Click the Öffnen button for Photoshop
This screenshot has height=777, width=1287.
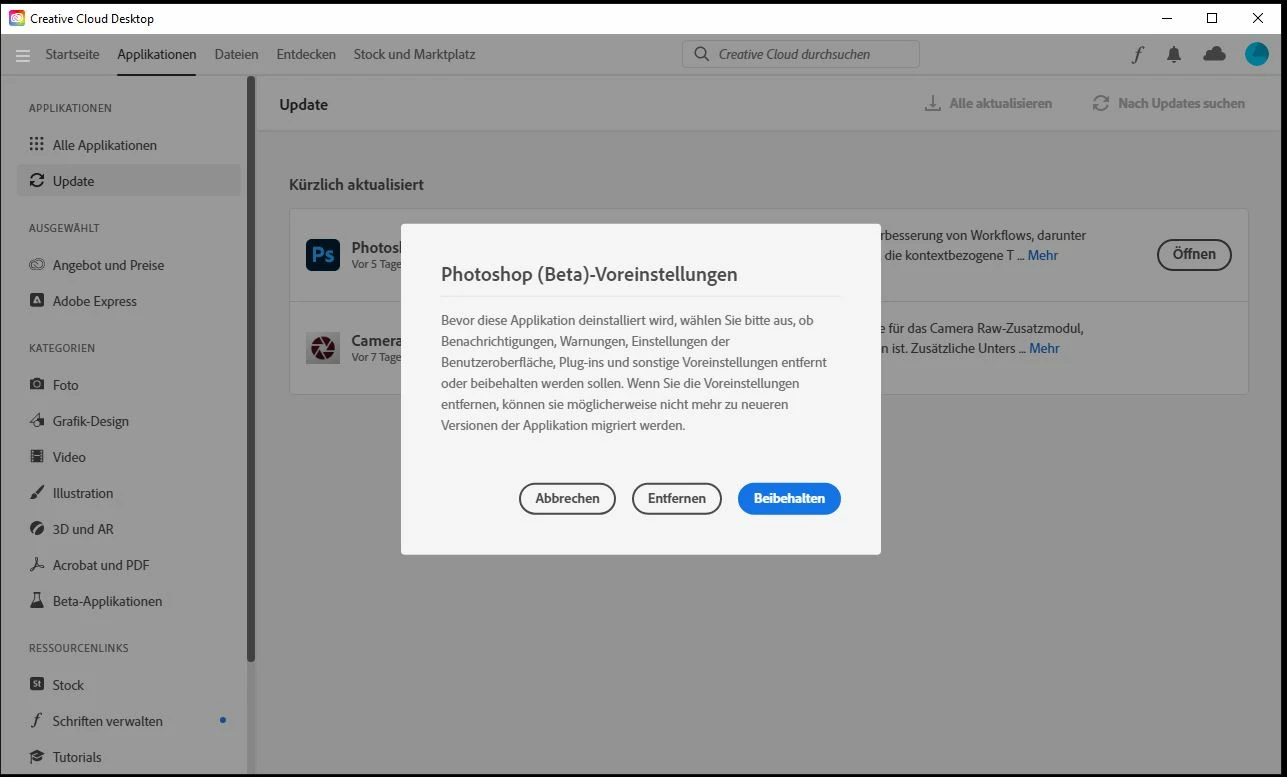pos(1194,254)
